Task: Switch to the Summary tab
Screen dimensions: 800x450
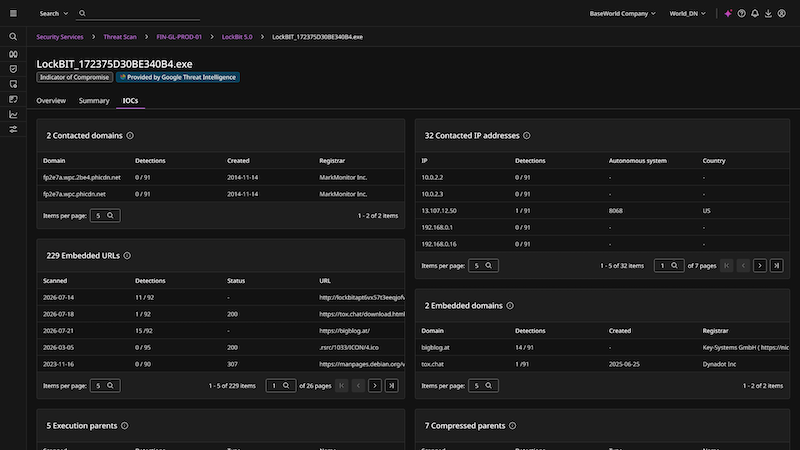Action: (x=94, y=101)
